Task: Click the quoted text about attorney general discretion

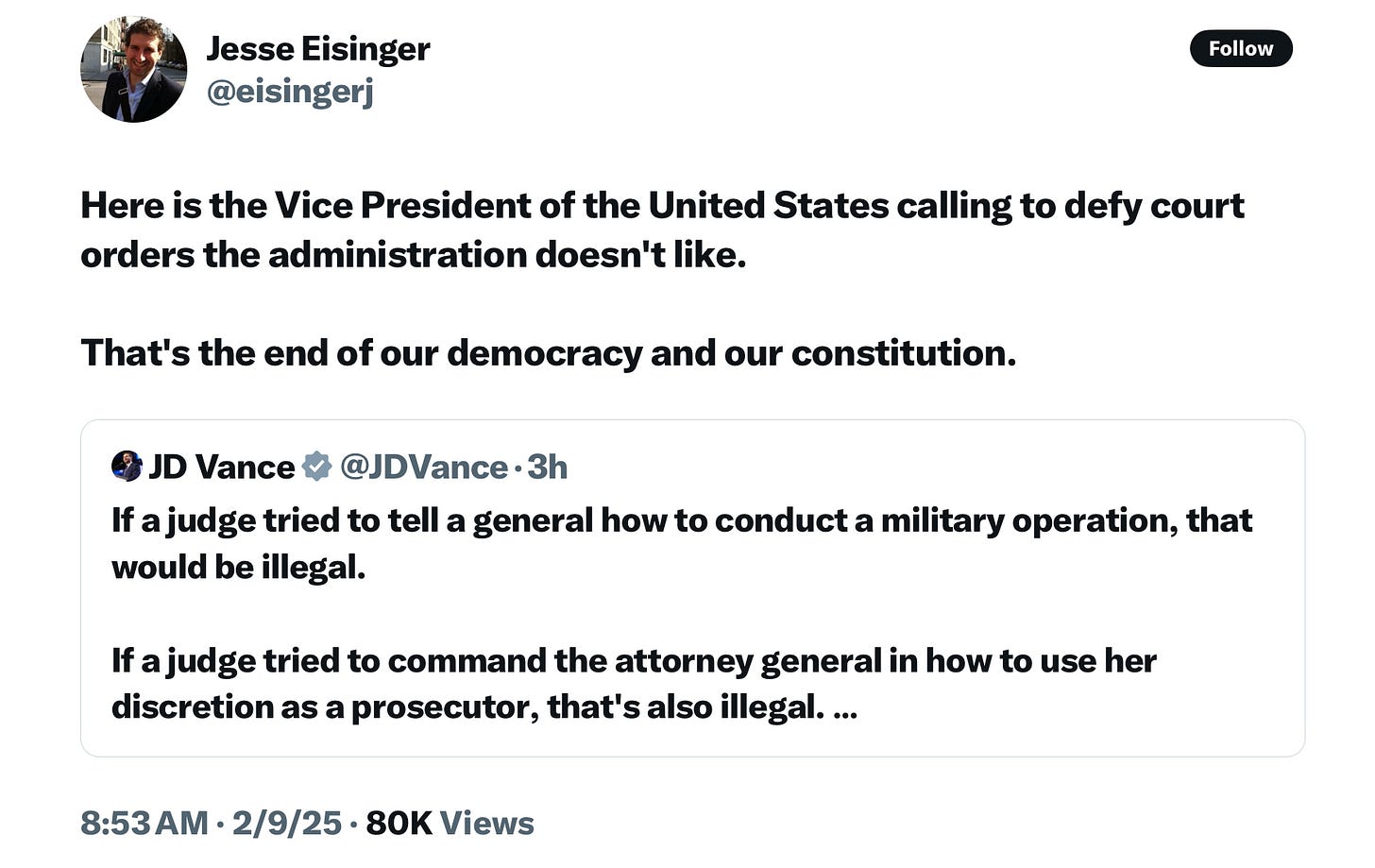Action: pyautogui.click(x=634, y=684)
